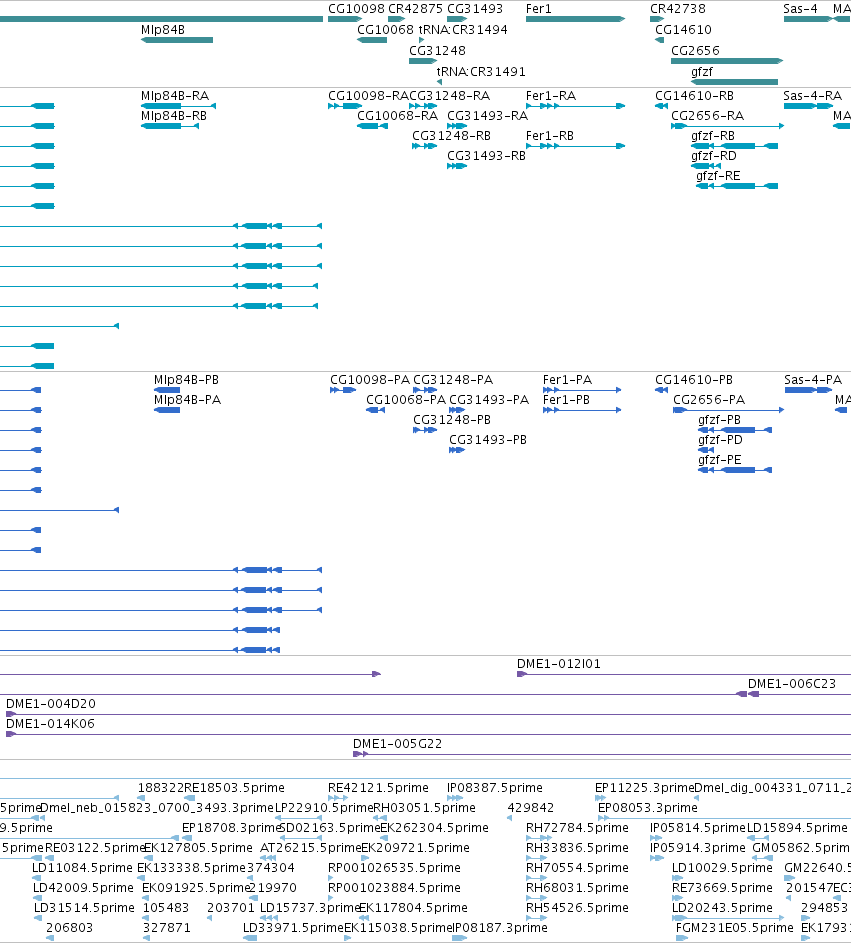851x943 pixels.
Task: Click the gfzf-RB transcript label
Action: (713, 136)
